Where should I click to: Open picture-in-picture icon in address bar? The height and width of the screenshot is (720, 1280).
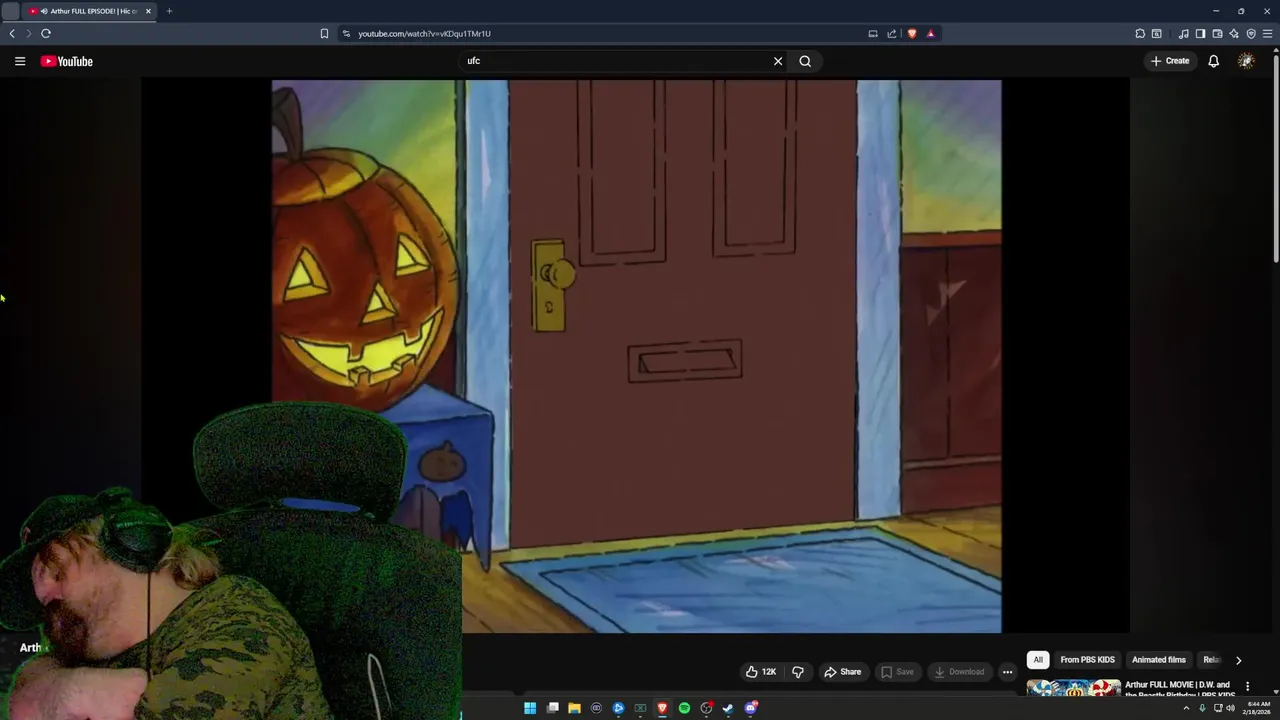click(873, 33)
